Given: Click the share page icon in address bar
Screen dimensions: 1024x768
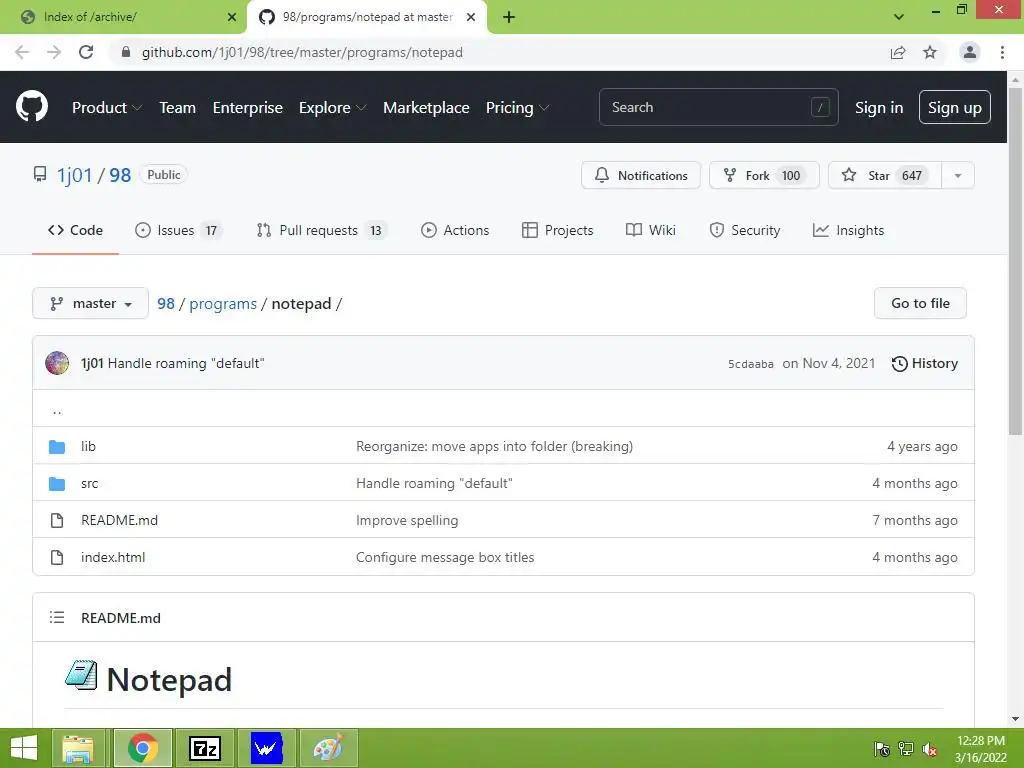Looking at the screenshot, I should point(898,52).
